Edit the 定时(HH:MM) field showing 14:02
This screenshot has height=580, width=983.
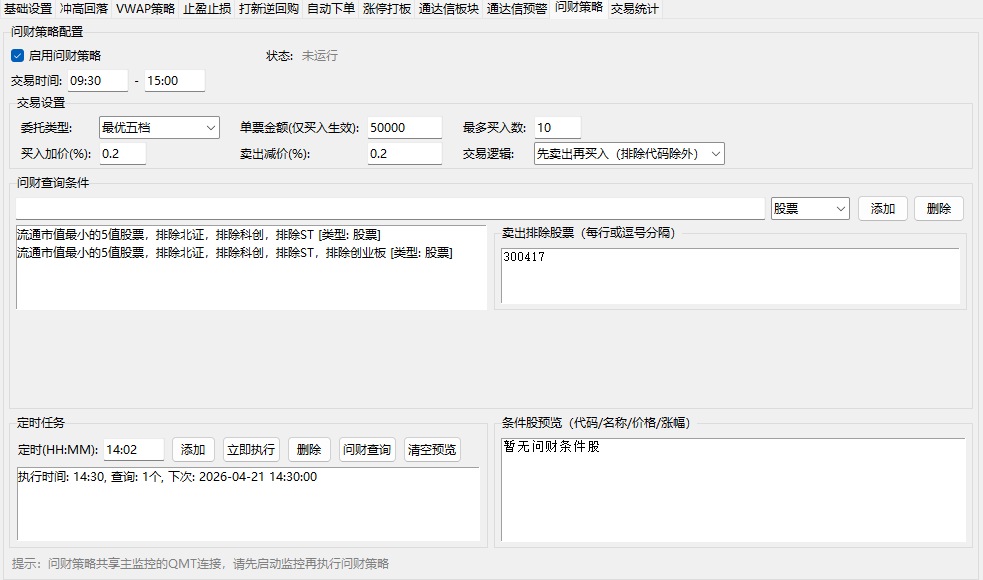pos(134,450)
